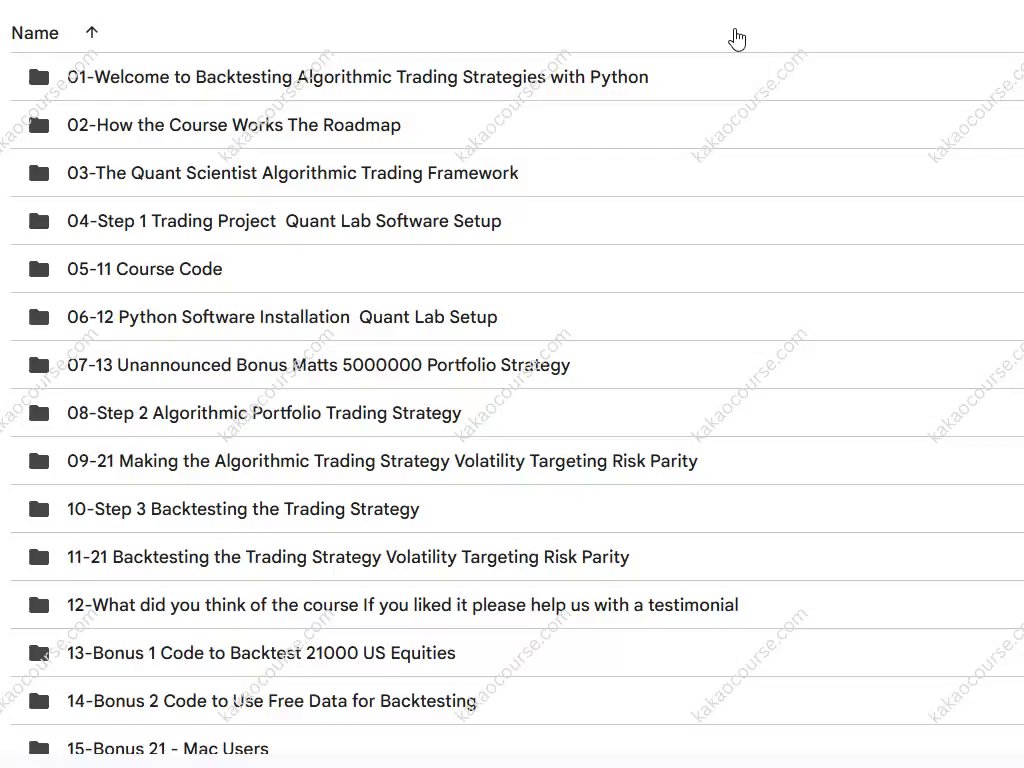Open 02-How the Course Works The Roadmap
1024x768 pixels.
(x=234, y=125)
